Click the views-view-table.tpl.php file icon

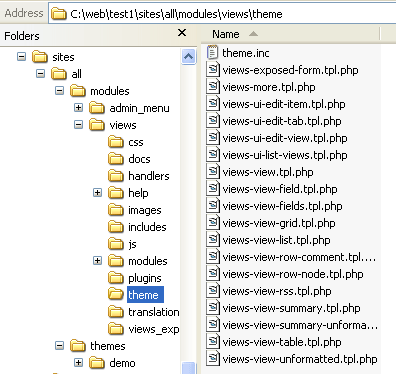pos(213,342)
